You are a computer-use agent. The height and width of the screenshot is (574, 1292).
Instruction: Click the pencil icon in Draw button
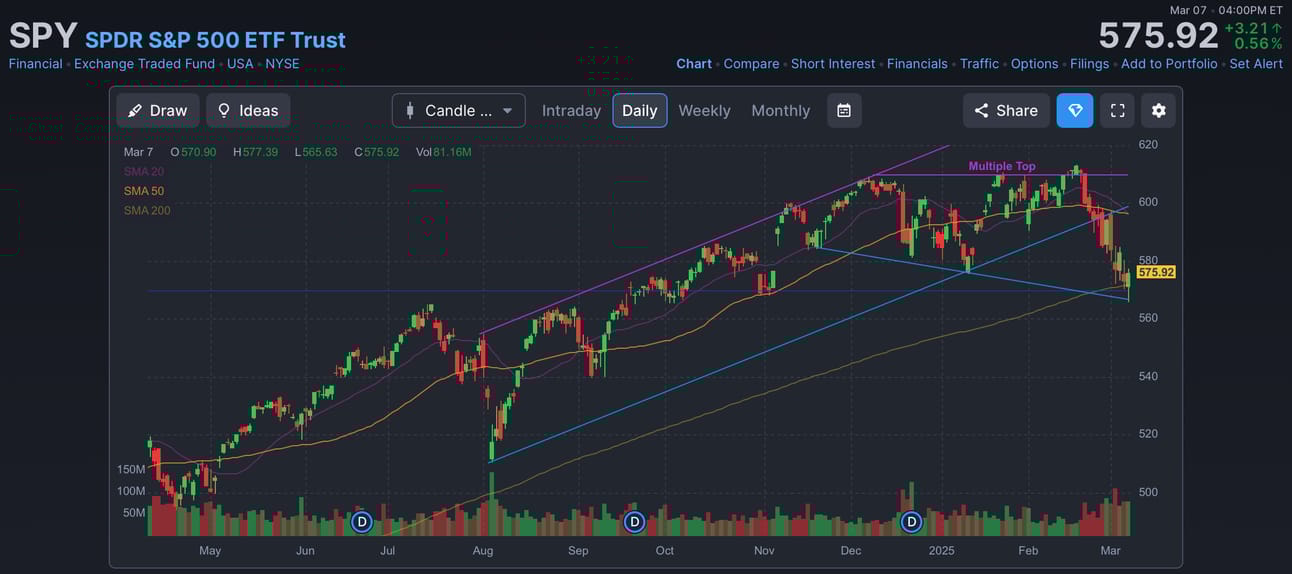tap(135, 110)
